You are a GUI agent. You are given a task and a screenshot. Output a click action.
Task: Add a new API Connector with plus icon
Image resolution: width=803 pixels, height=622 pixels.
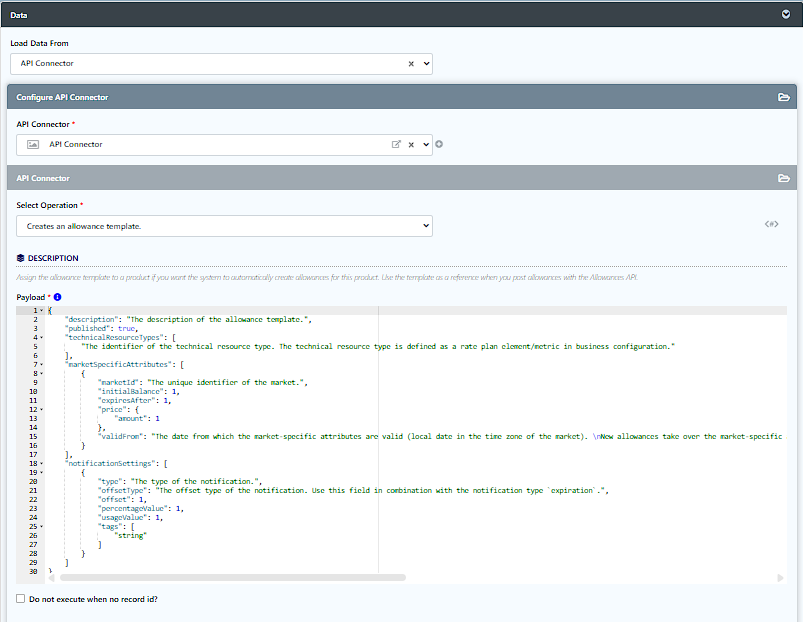pos(439,144)
